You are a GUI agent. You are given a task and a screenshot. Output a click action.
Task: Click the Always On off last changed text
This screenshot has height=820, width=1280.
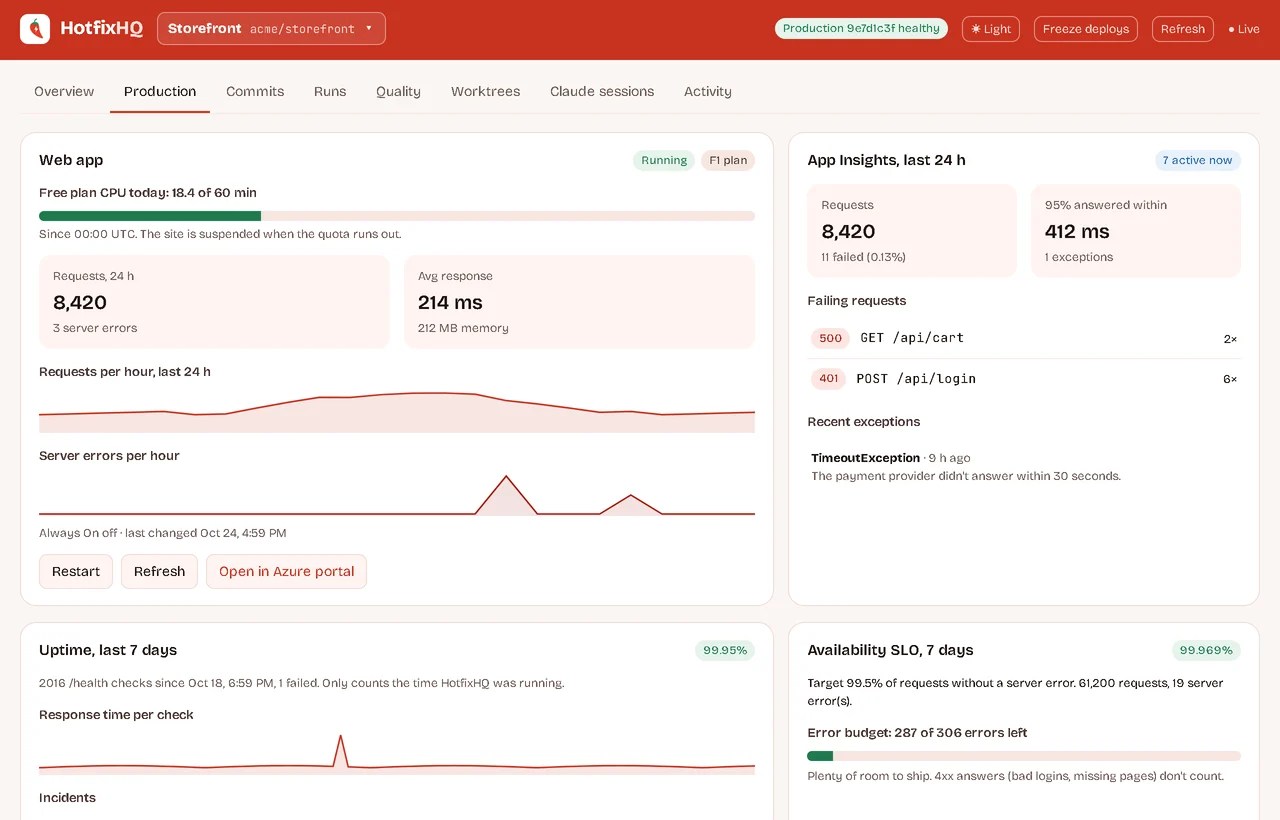click(163, 533)
